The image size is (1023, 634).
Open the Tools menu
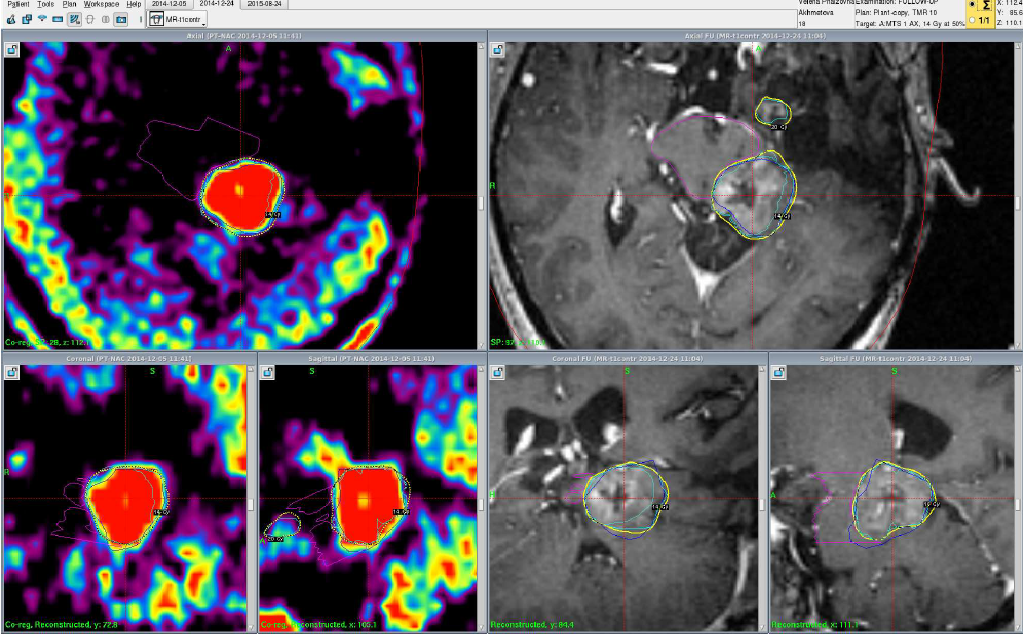[45, 4]
